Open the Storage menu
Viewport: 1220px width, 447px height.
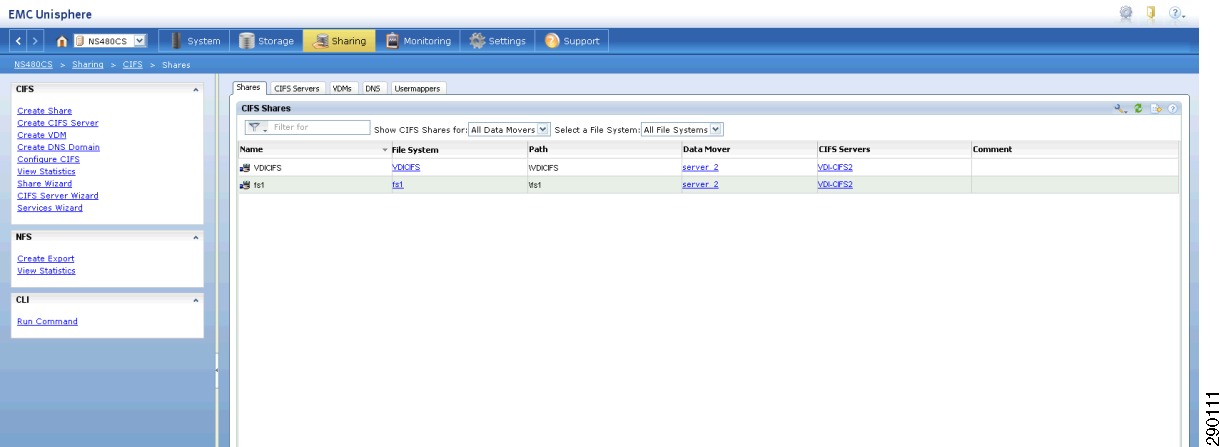[267, 41]
